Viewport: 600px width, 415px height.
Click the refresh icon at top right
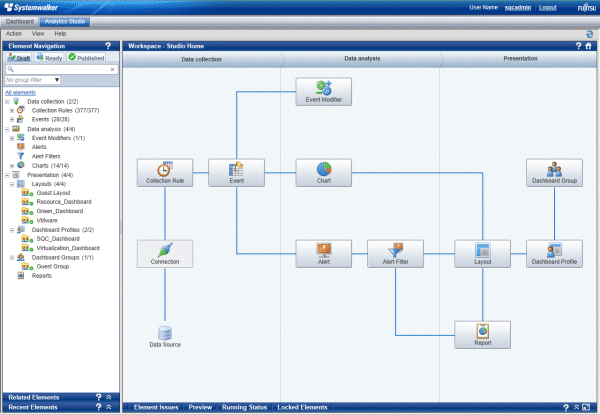click(x=590, y=34)
